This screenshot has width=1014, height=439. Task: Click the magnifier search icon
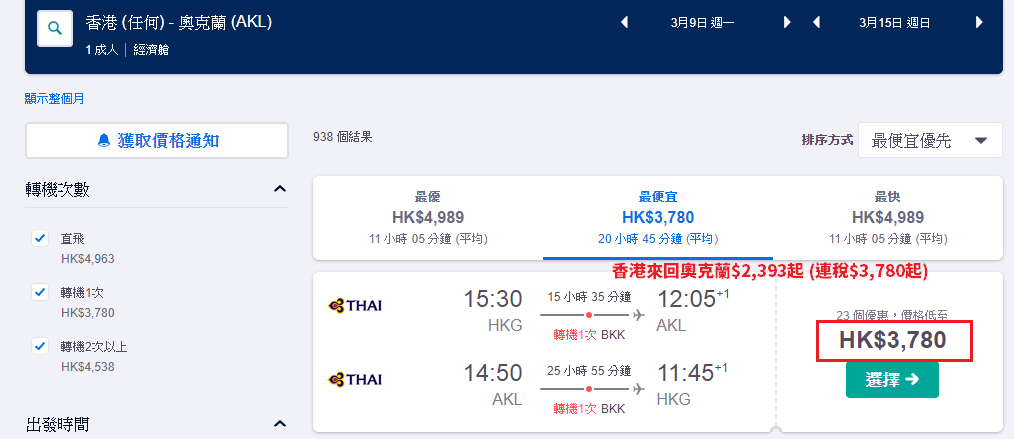(55, 28)
